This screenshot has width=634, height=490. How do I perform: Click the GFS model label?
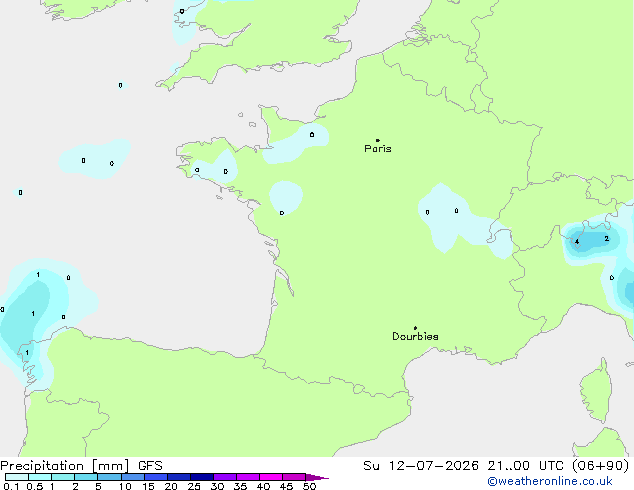click(150, 466)
